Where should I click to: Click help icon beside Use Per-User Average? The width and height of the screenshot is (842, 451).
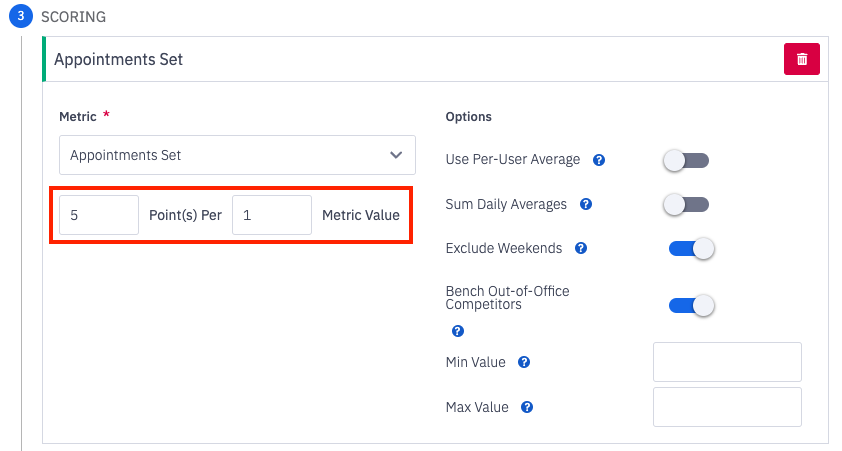tap(599, 160)
